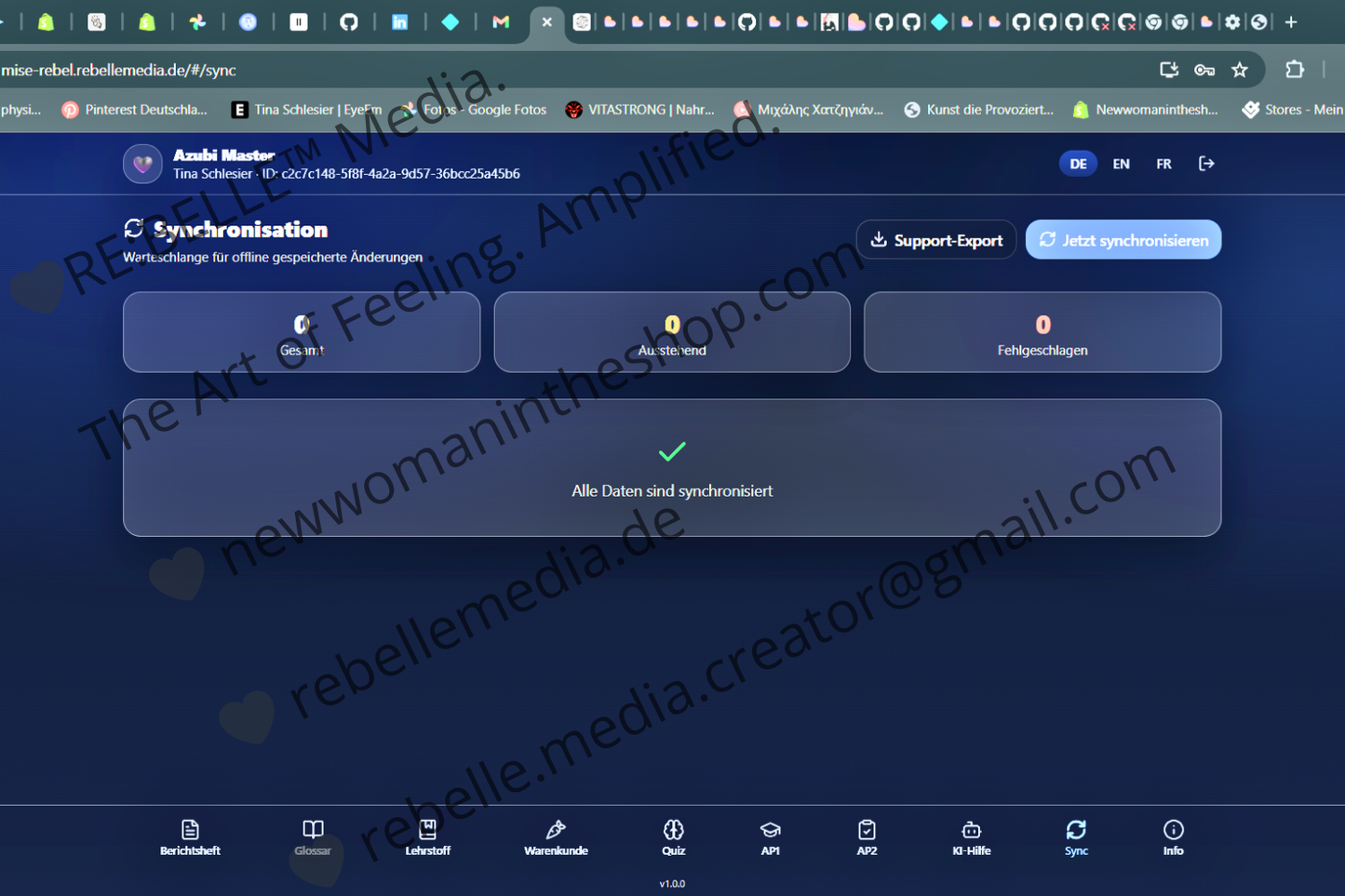Select the Lehrstoff navigation icon
1345x896 pixels.
click(427, 836)
